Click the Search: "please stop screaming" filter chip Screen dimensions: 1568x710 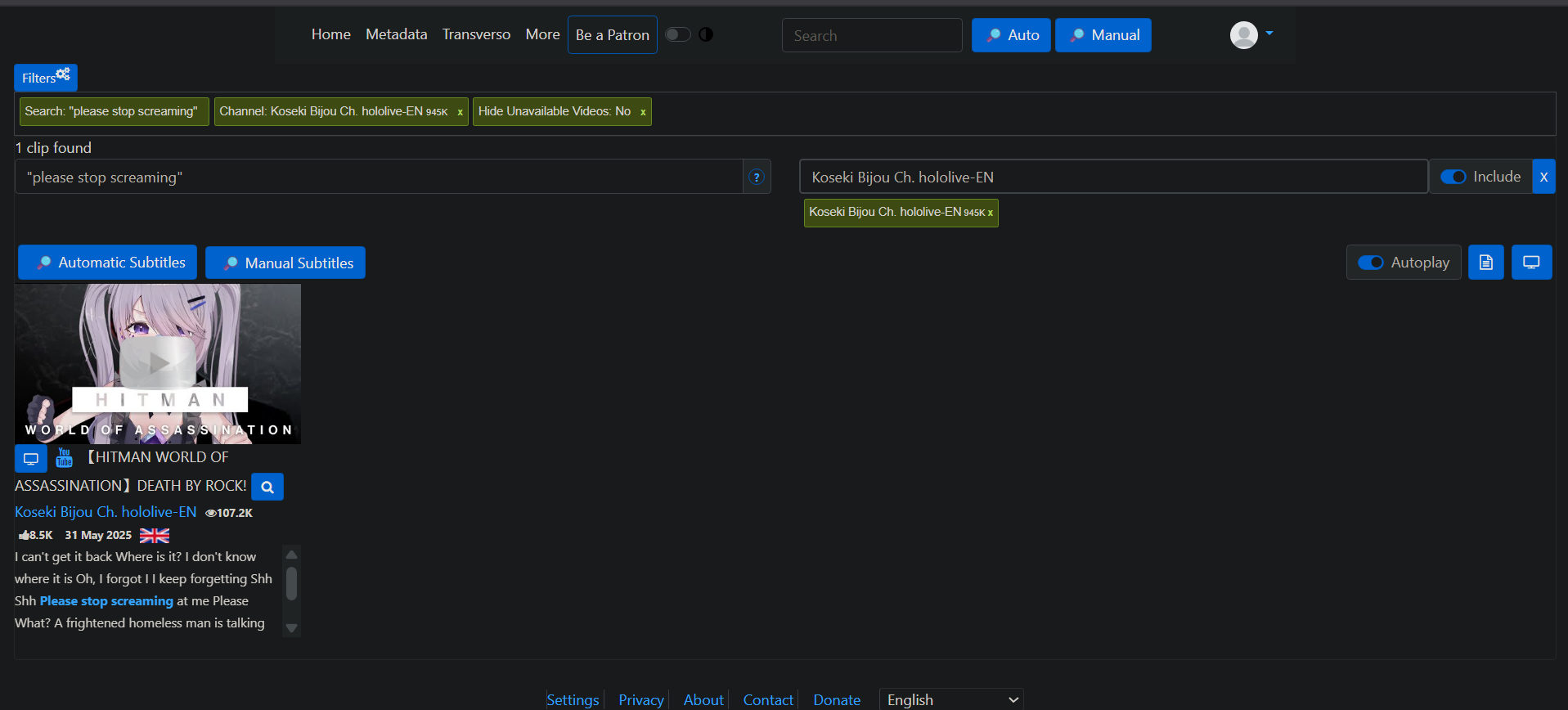tap(114, 111)
